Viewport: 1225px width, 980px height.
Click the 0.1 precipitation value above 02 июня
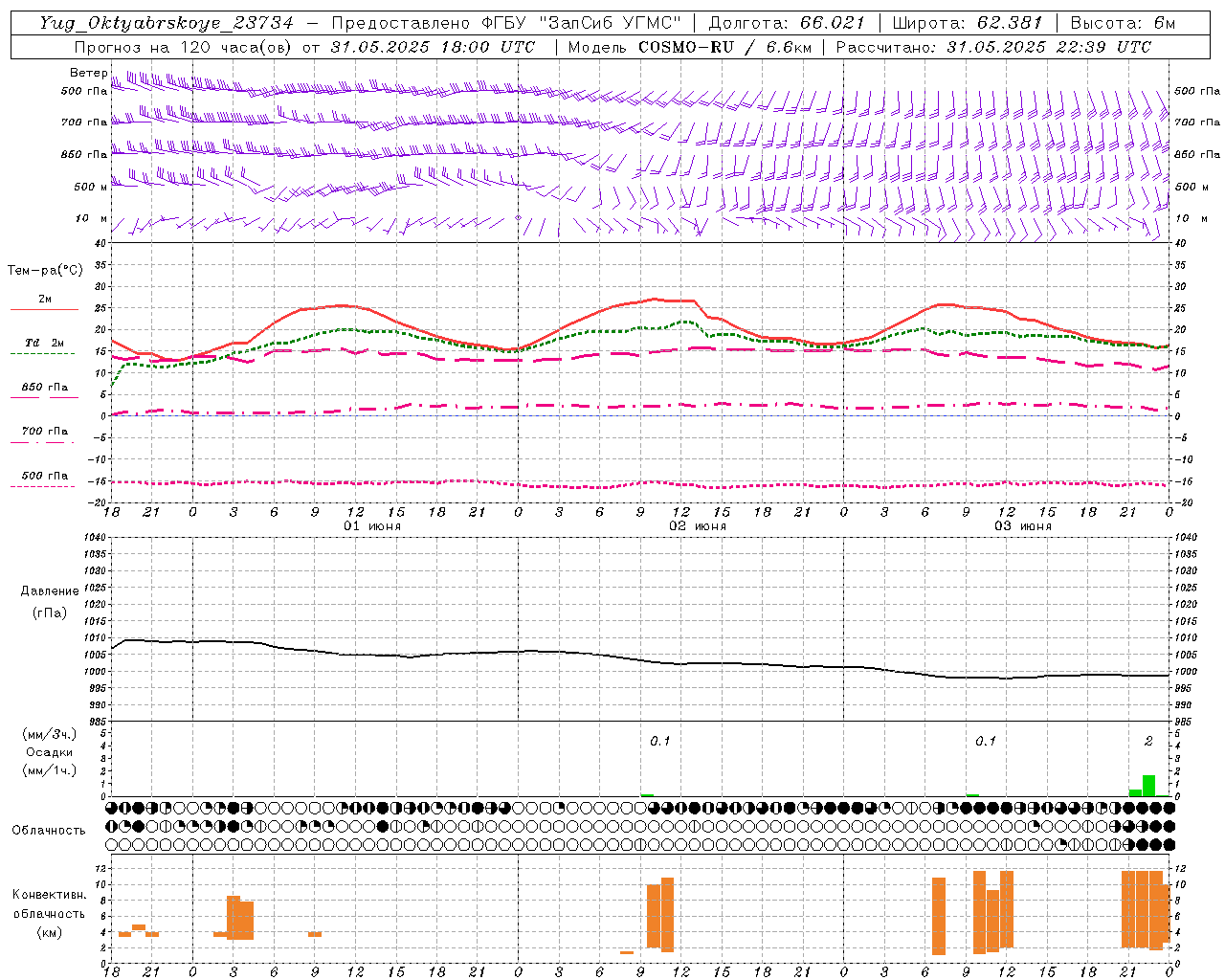660,742
